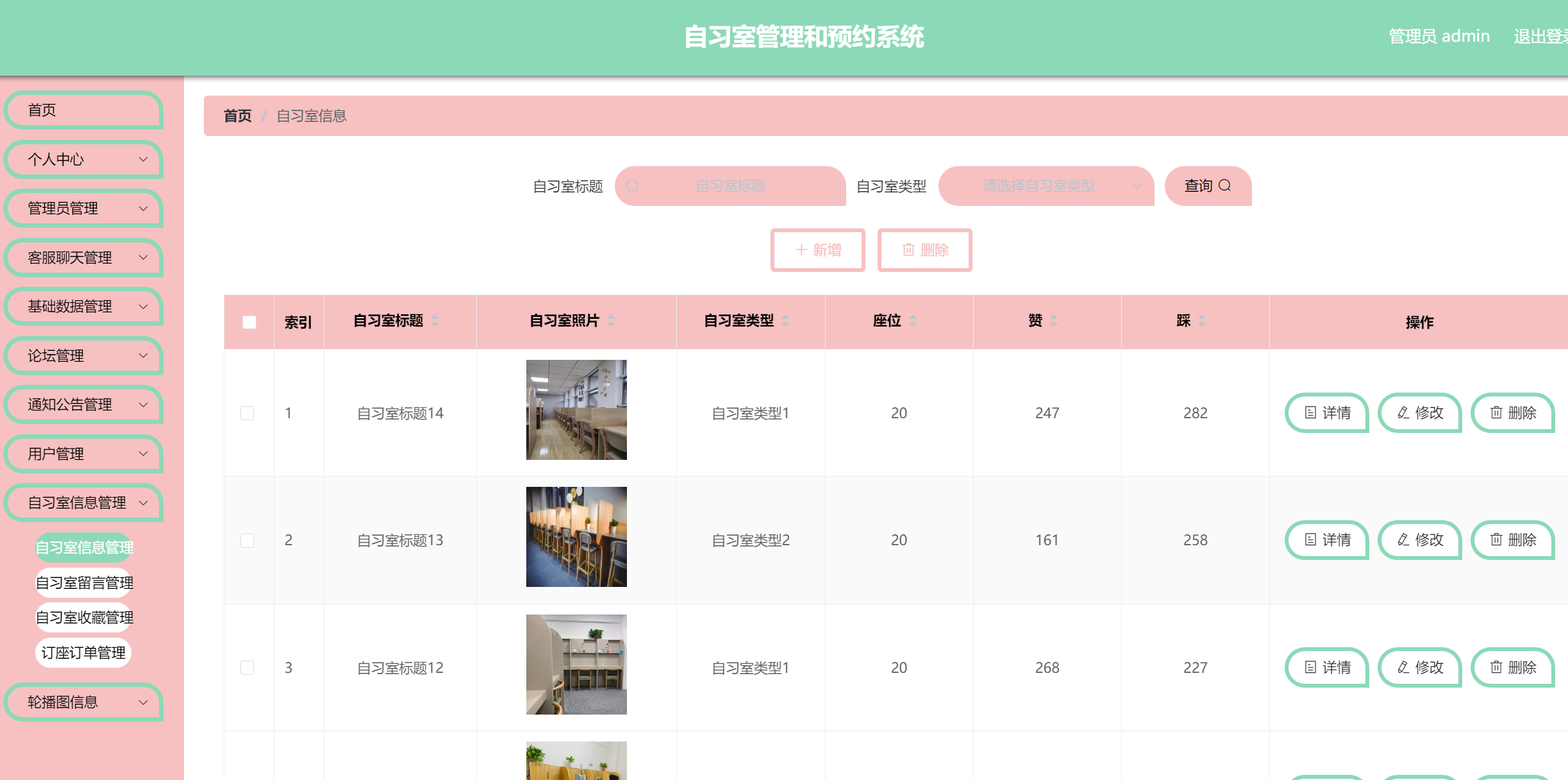The height and width of the screenshot is (780, 1568).
Task: Check the row checkbox for 自习室标题14
Action: click(249, 413)
